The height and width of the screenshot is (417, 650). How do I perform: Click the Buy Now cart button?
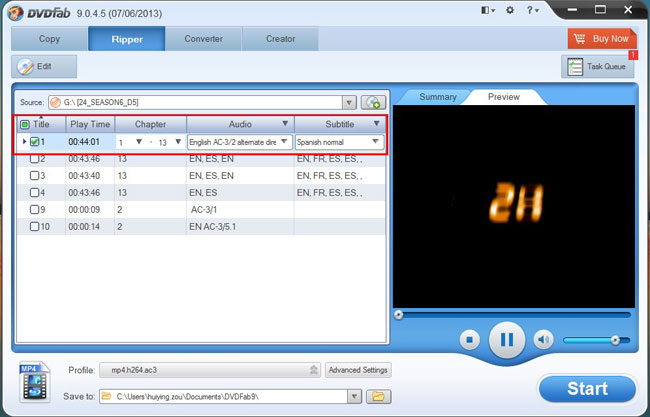tap(602, 39)
